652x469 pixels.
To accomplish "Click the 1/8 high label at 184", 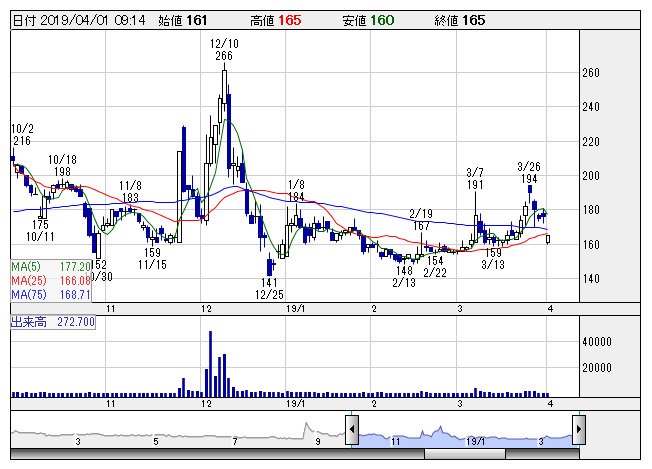I will [296, 191].
